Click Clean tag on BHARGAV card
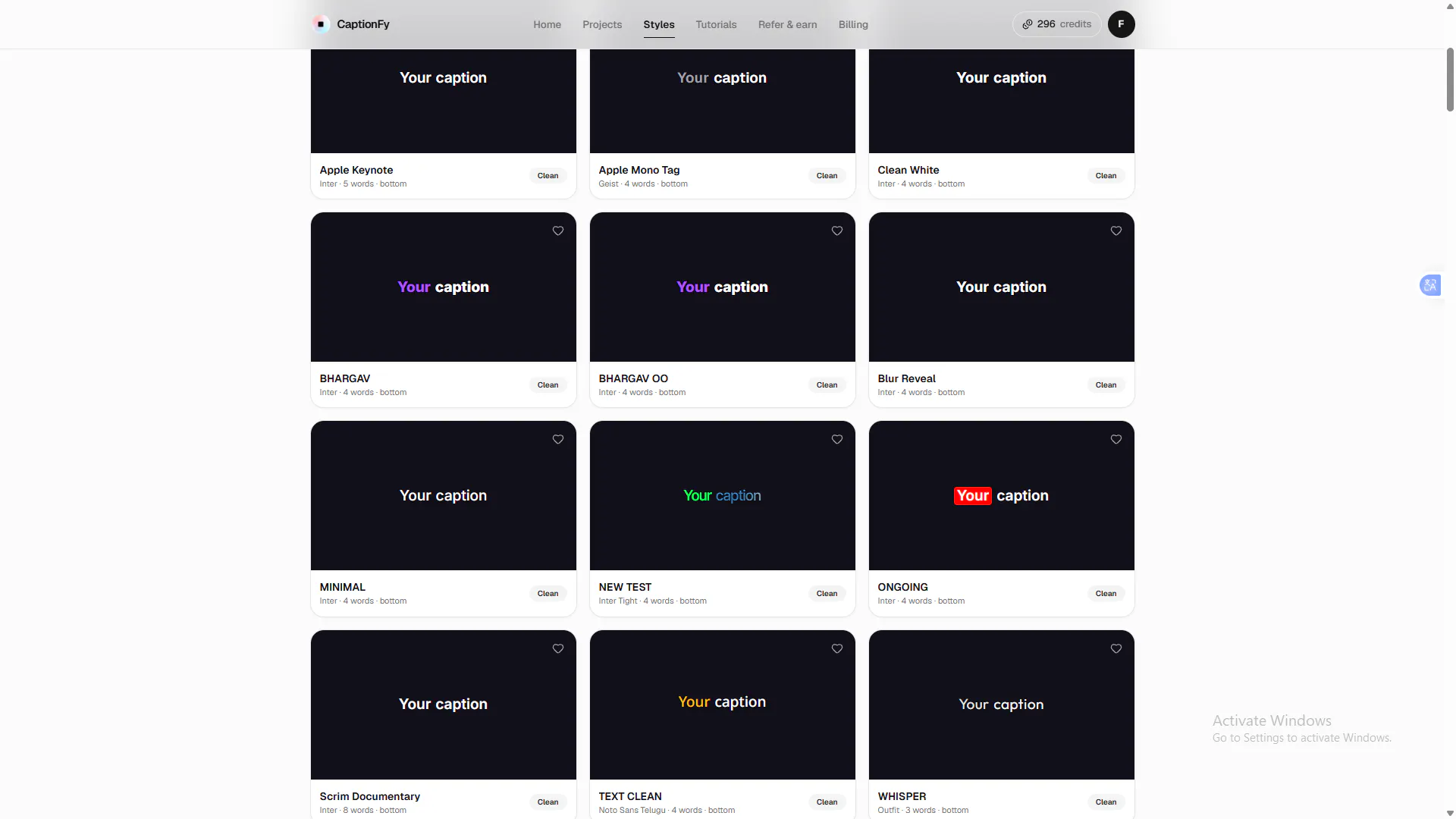The width and height of the screenshot is (1456, 819). (548, 385)
